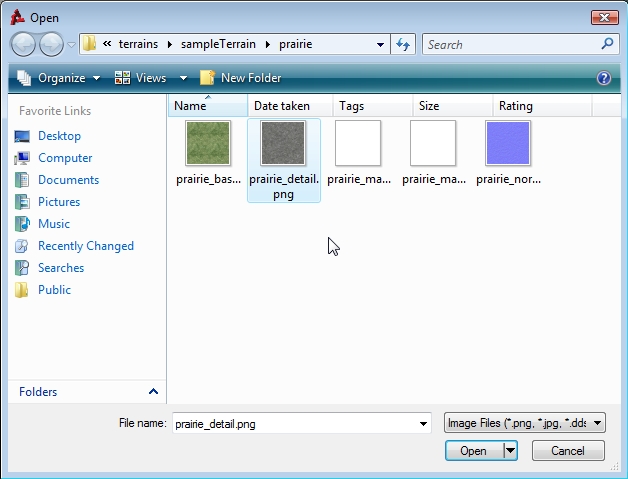
Task: Open Desktop in Favorite Links
Action: 59,136
